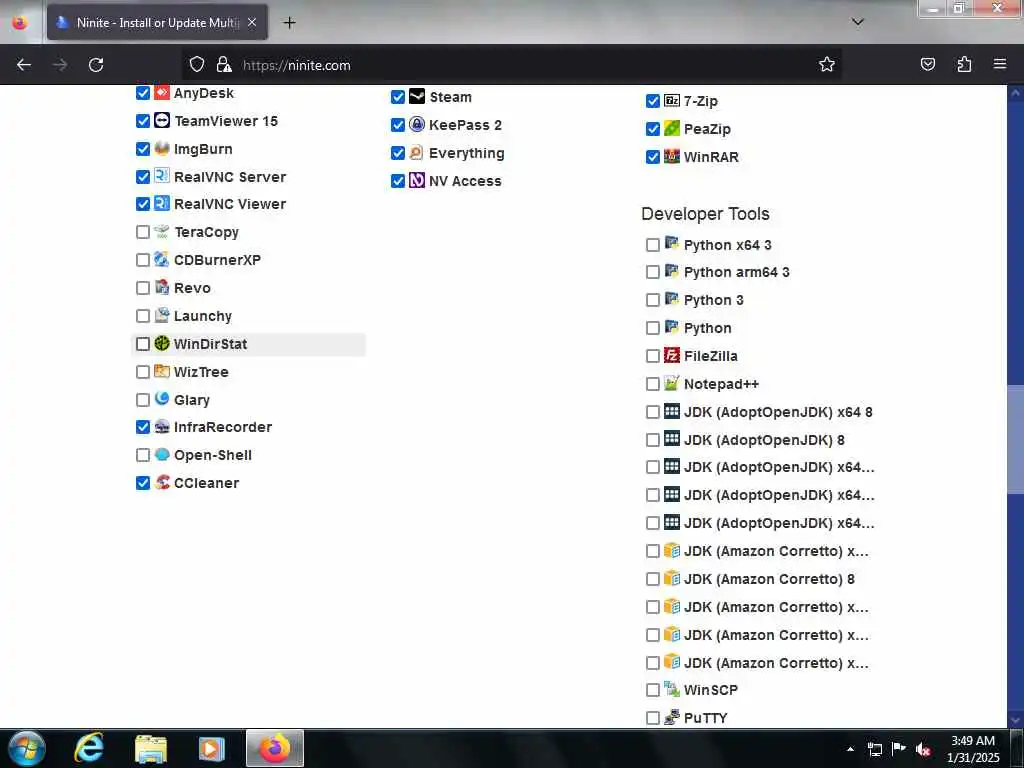1024x768 pixels.
Task: Click the WinRAR books icon
Action: [x=672, y=157]
